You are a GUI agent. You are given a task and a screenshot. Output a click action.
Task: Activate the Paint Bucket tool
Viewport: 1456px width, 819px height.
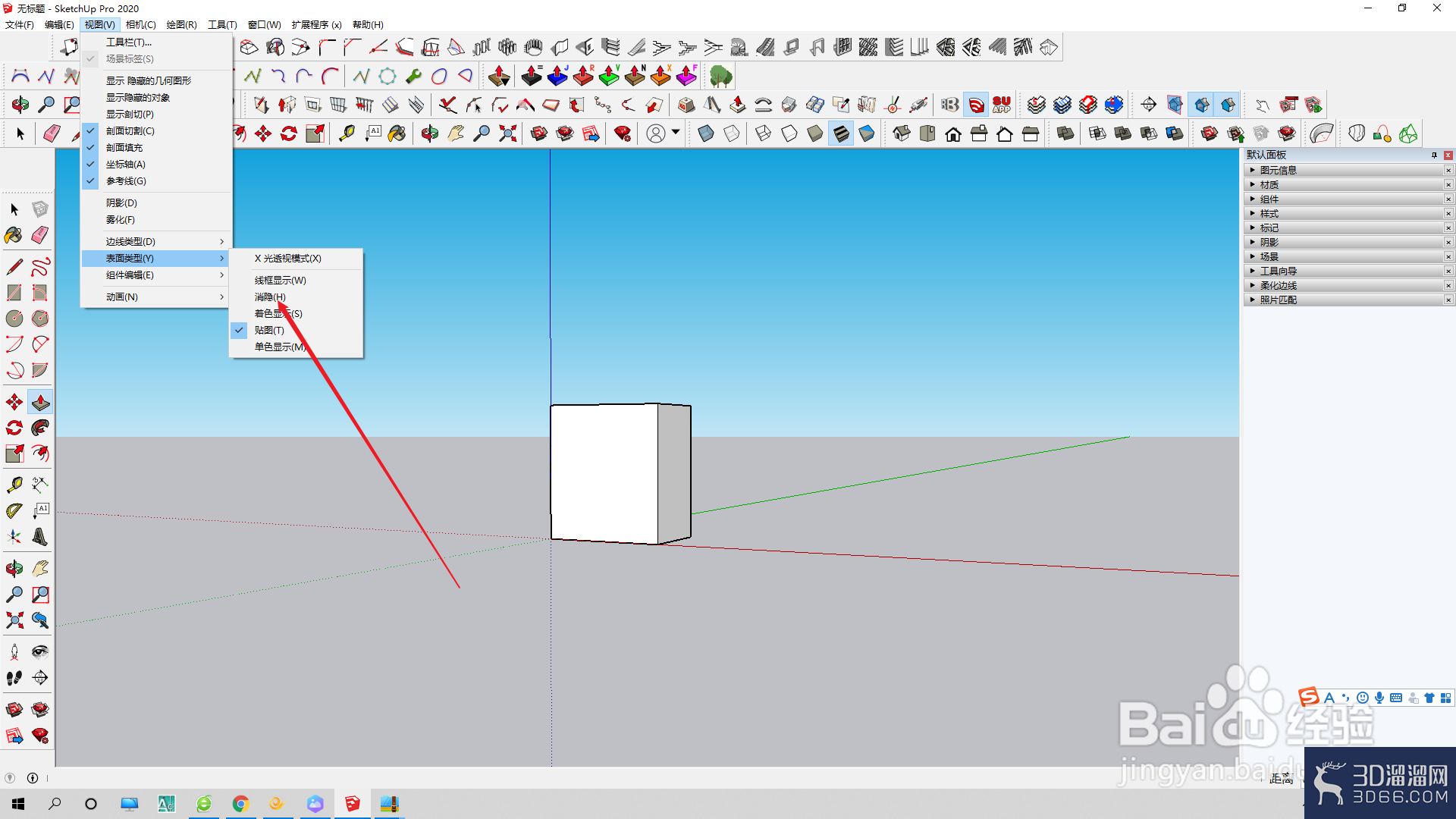pos(14,235)
